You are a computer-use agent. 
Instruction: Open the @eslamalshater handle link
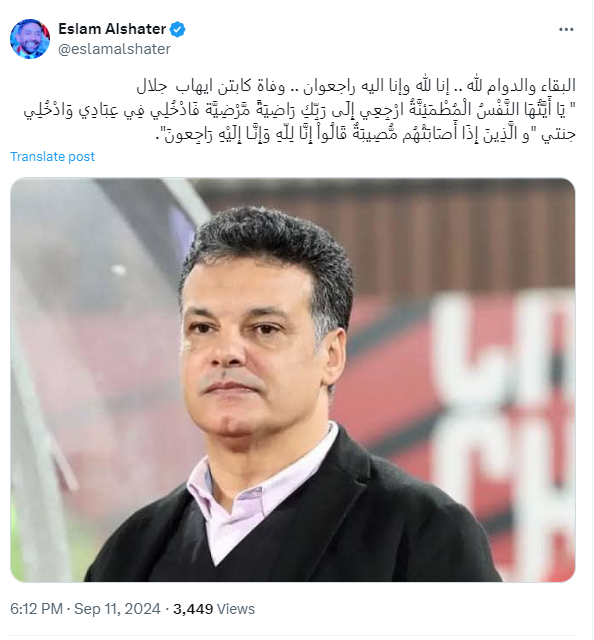[114, 49]
